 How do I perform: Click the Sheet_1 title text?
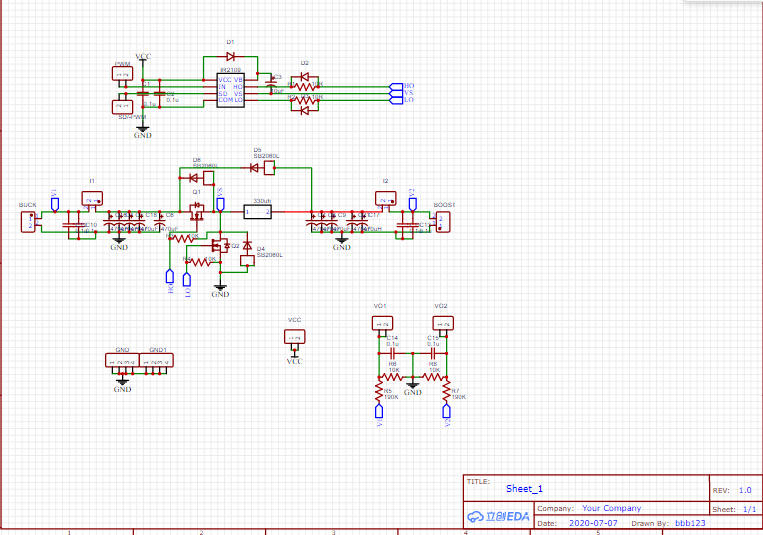pyautogui.click(x=524, y=489)
